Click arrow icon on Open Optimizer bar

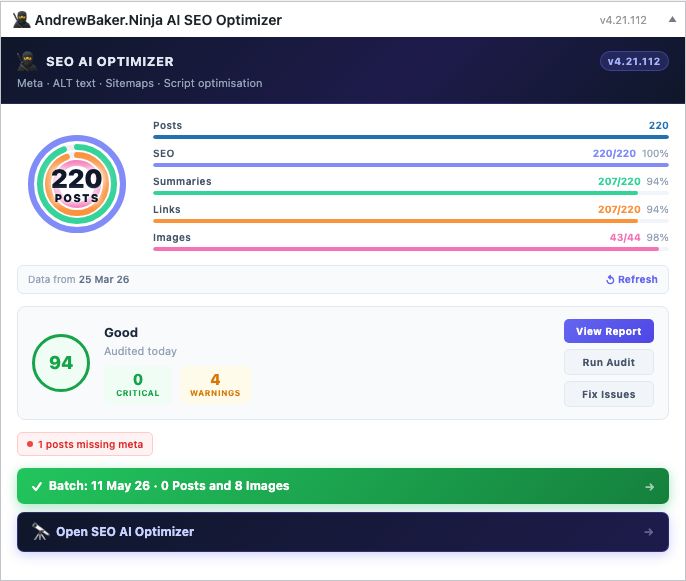649,532
